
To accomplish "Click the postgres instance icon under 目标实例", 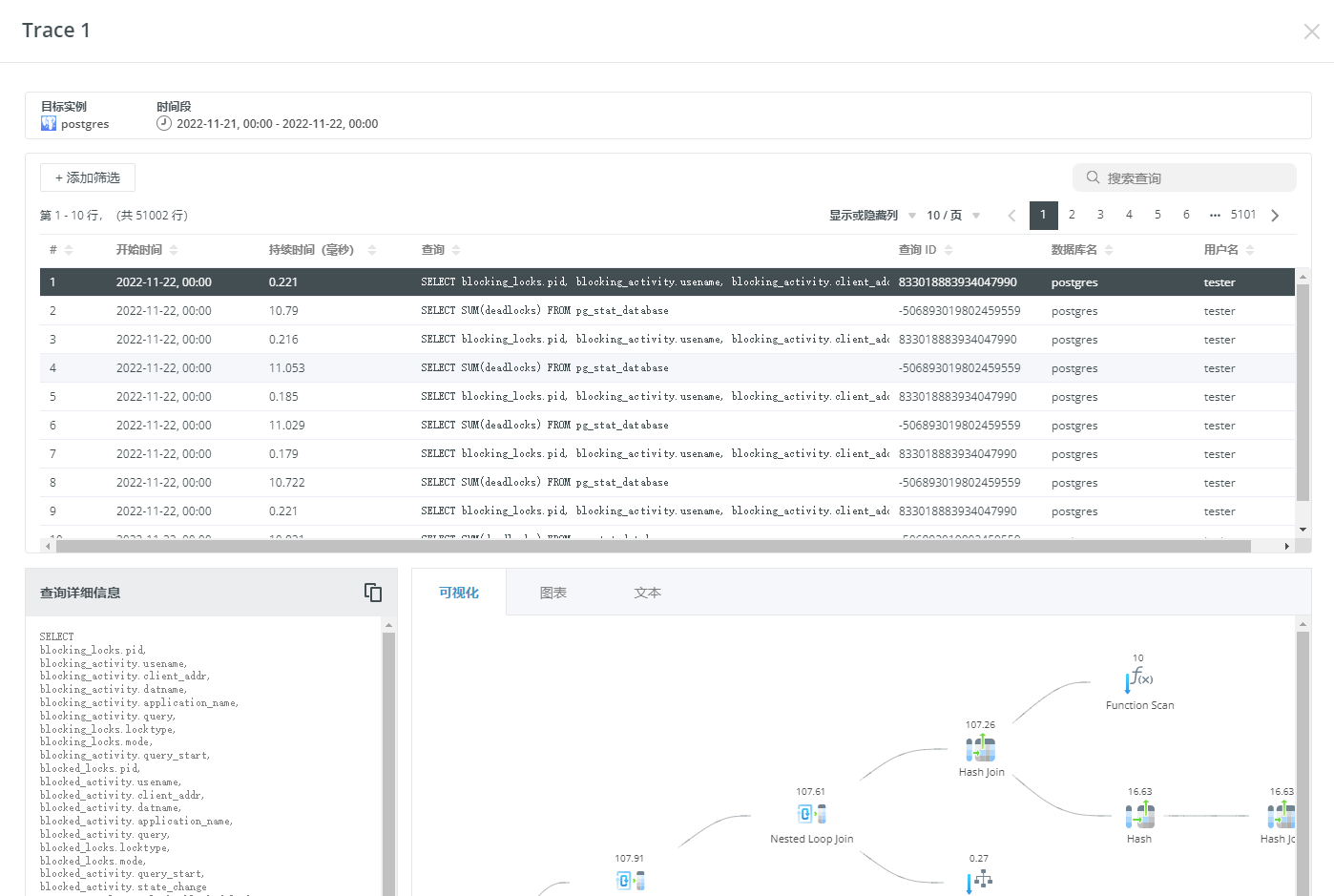I will (x=48, y=122).
